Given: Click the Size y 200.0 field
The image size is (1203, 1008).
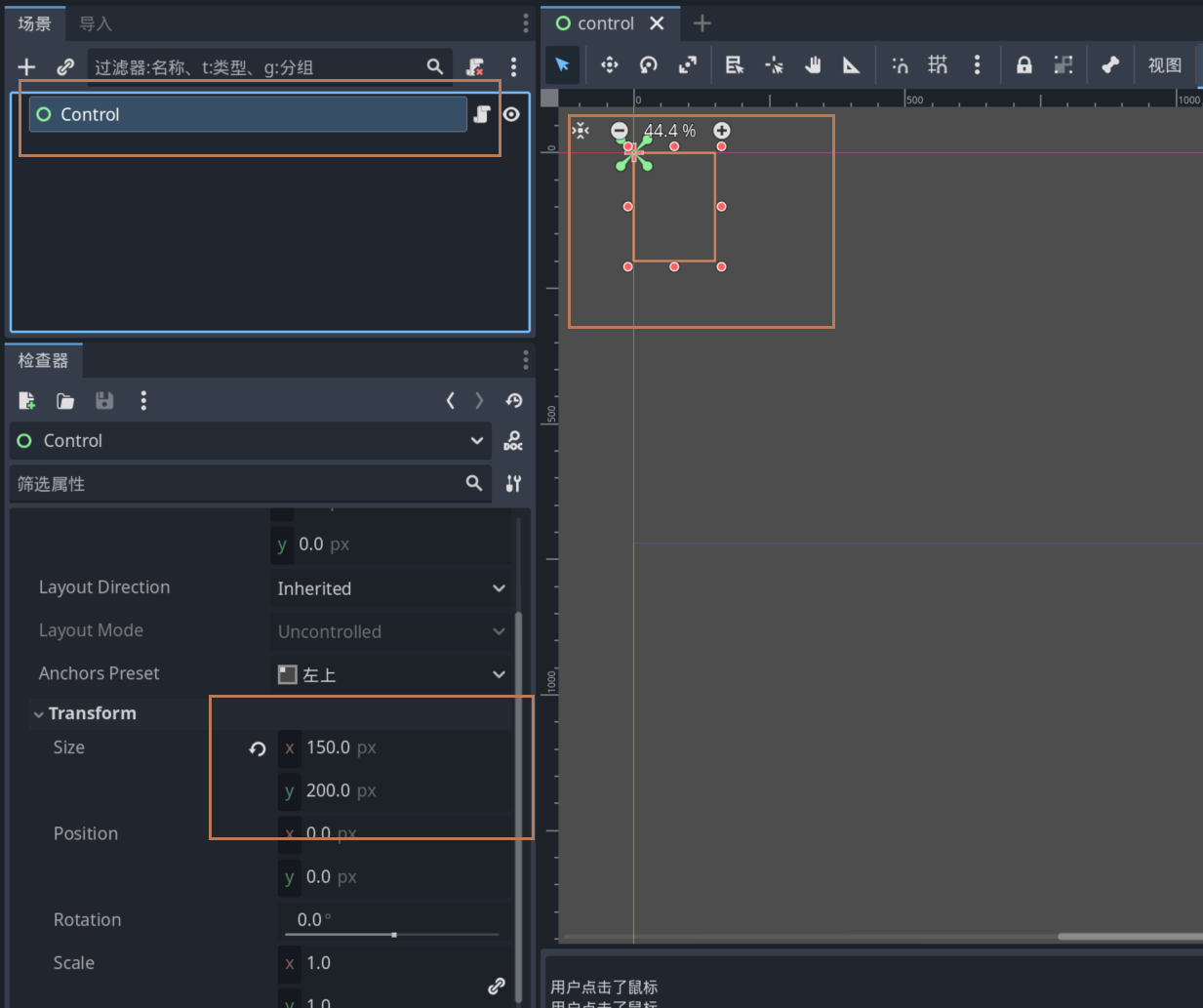Looking at the screenshot, I should click(395, 790).
